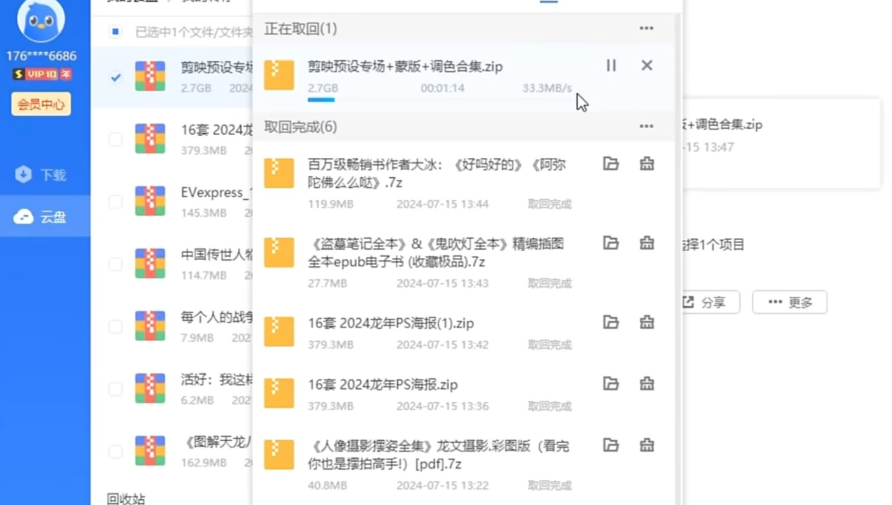
Task: Select 16套 2024龙年PS海报.zip file name
Action: pyautogui.click(x=383, y=384)
